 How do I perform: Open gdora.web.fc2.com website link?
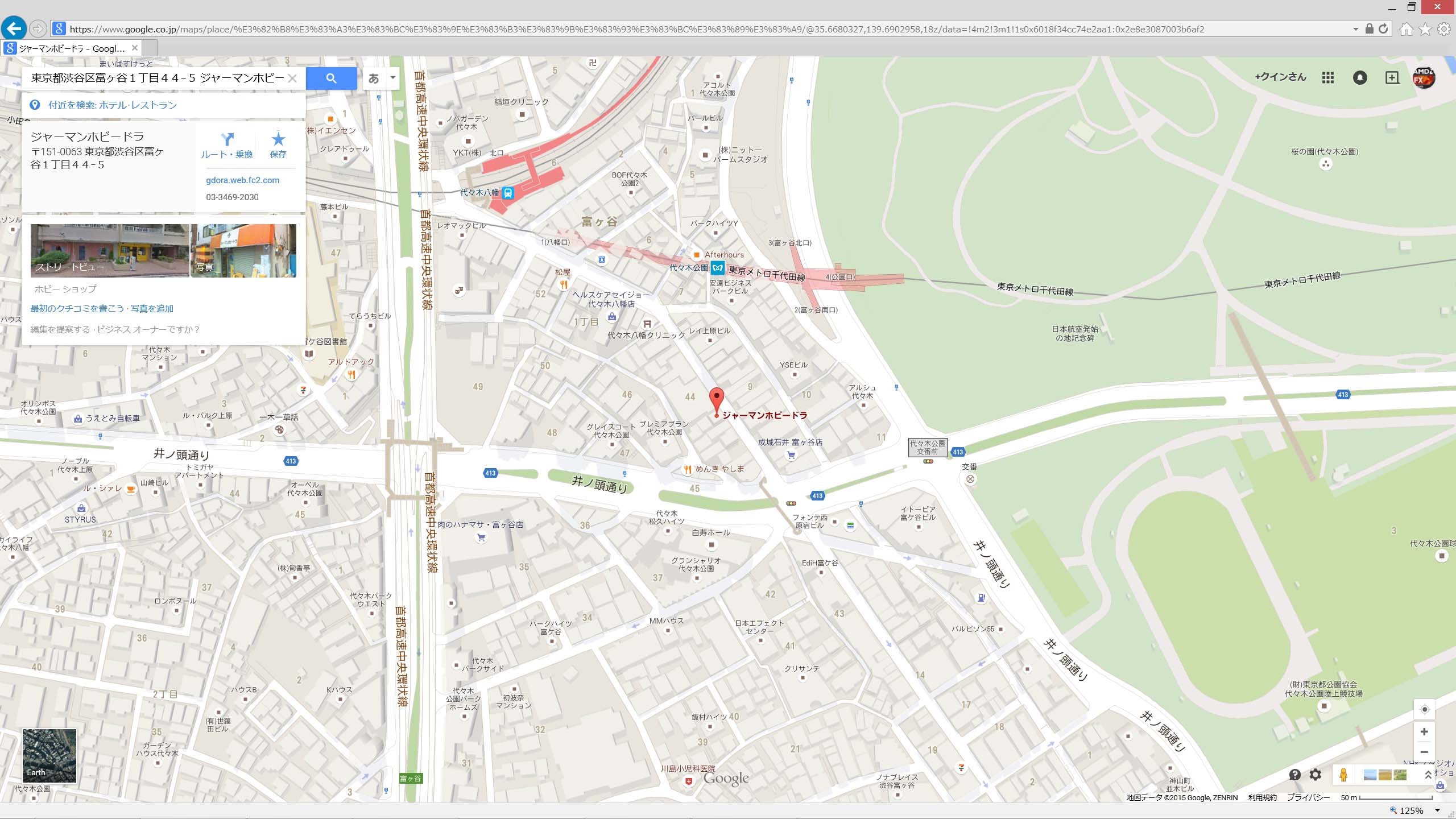coord(243,180)
